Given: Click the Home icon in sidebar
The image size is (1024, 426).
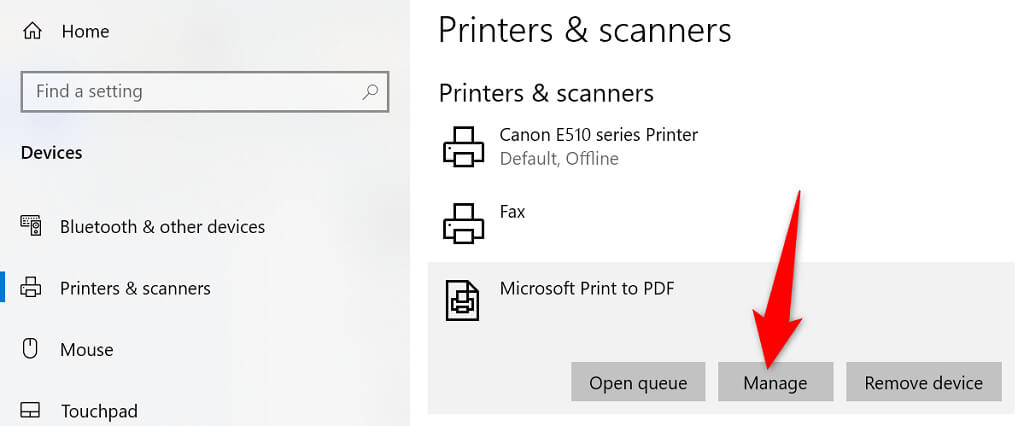Looking at the screenshot, I should pyautogui.click(x=31, y=31).
